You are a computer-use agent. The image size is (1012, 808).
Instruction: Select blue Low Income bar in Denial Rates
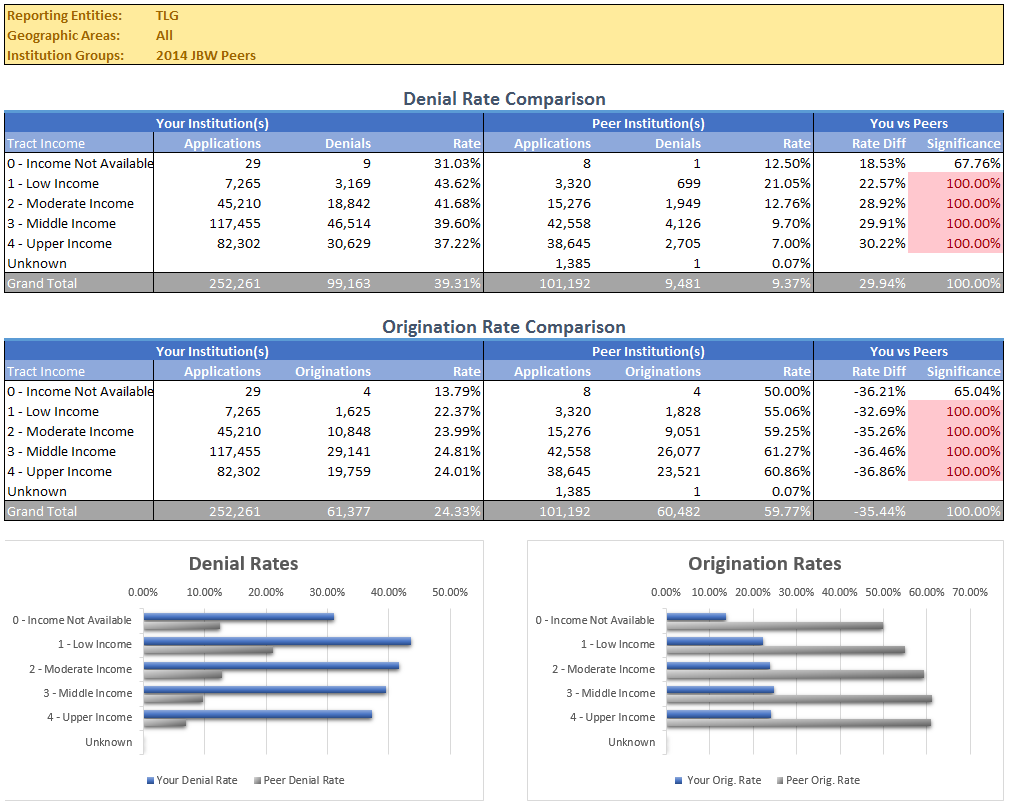[x=278, y=641]
